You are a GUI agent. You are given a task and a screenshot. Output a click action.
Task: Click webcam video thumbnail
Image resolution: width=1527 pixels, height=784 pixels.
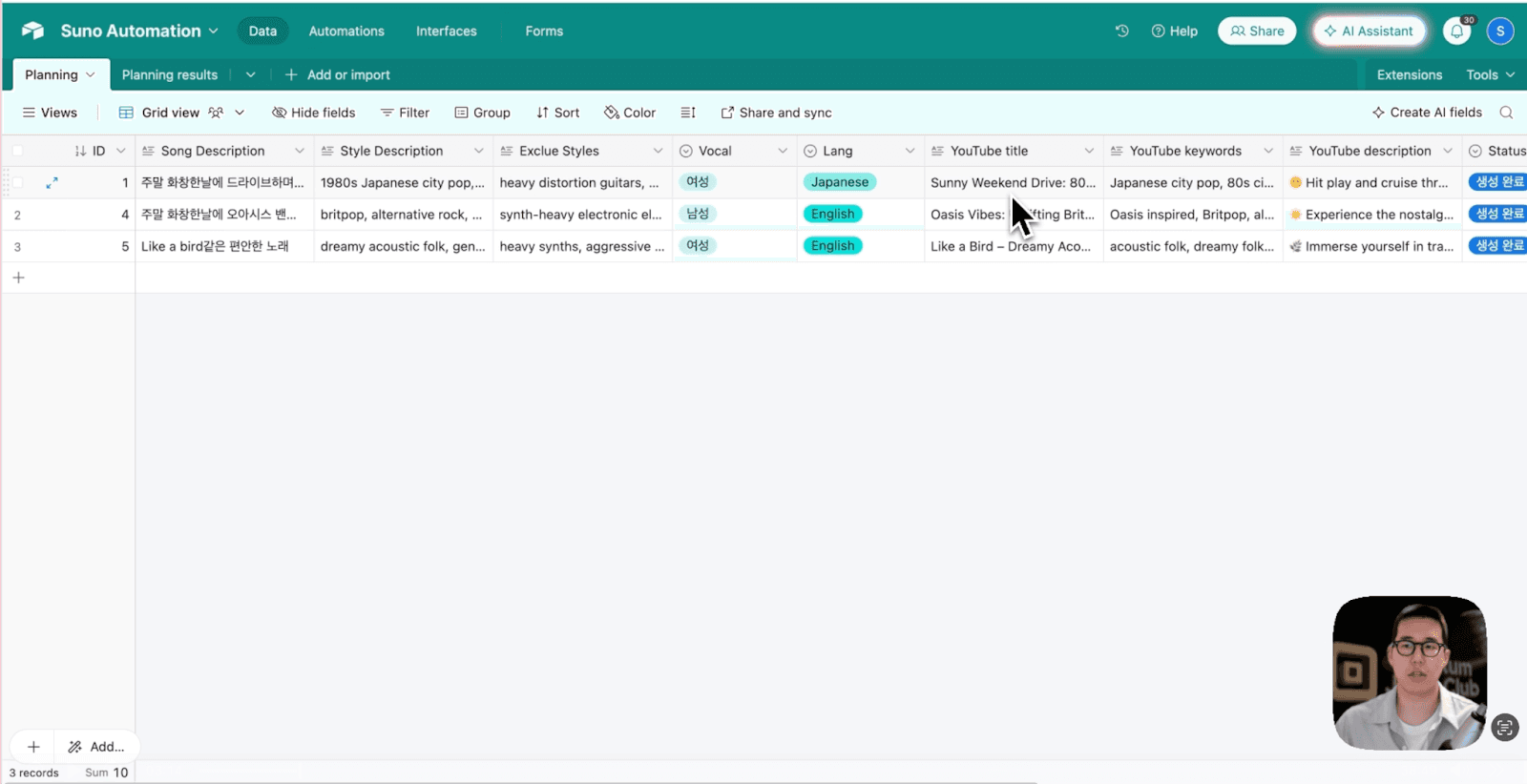tap(1410, 672)
